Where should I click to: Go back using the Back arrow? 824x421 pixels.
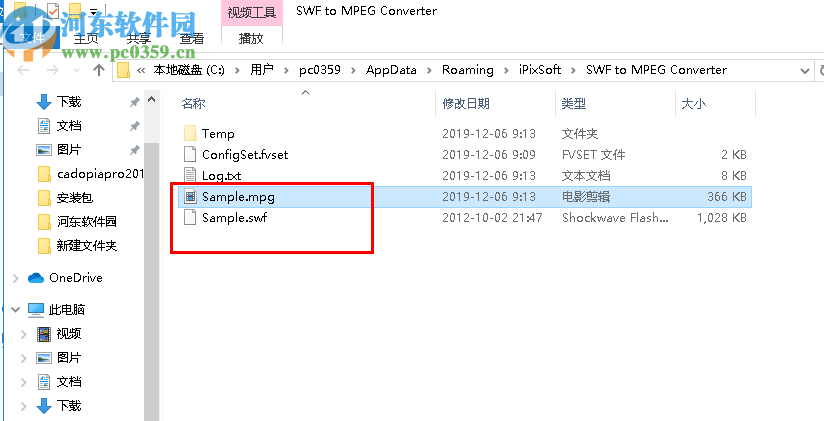(x=22, y=70)
